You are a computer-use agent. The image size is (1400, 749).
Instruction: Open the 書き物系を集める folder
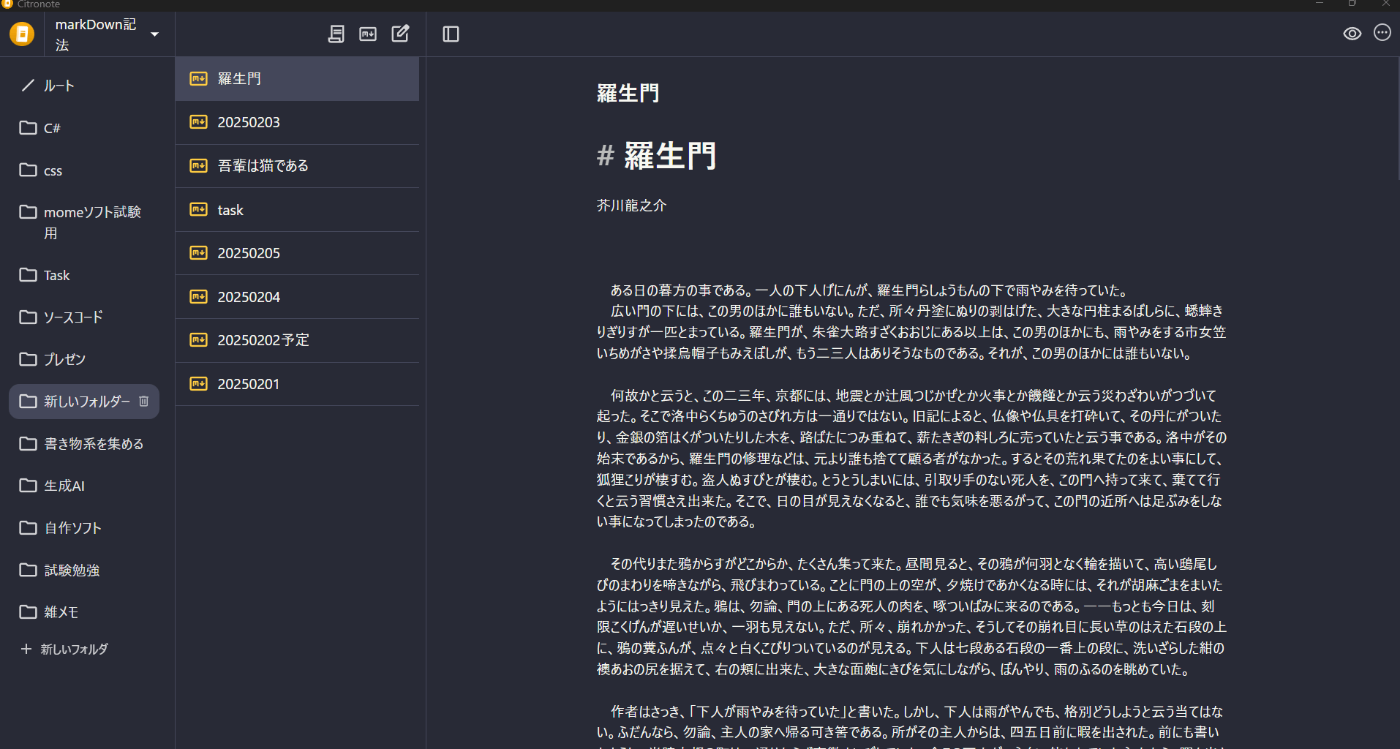pyautogui.click(x=84, y=443)
